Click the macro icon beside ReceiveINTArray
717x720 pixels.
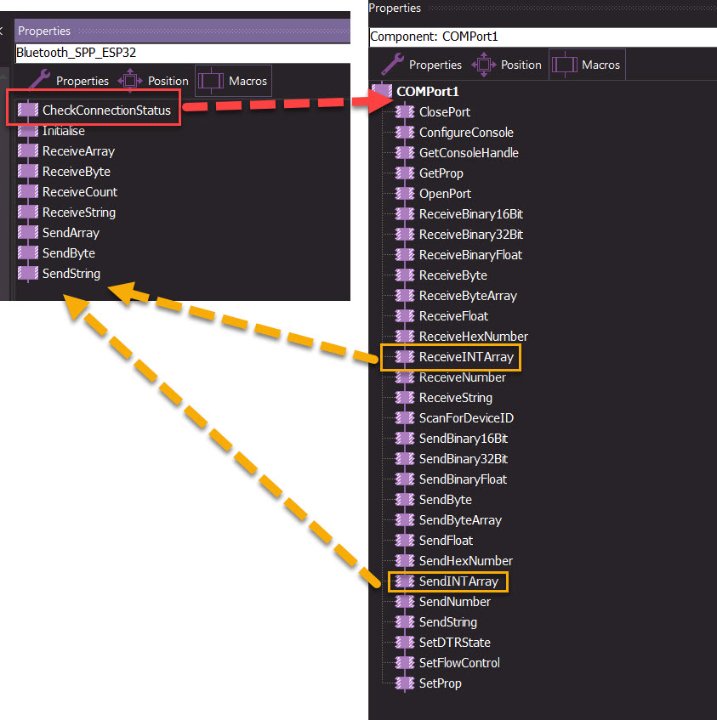404,357
